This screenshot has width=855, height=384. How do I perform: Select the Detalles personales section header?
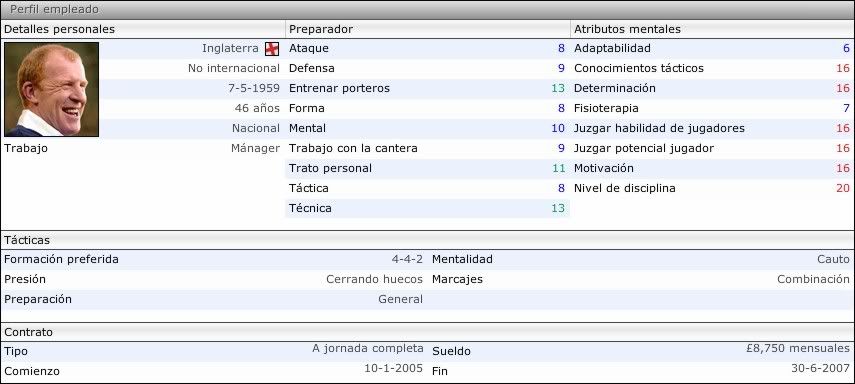coord(143,29)
